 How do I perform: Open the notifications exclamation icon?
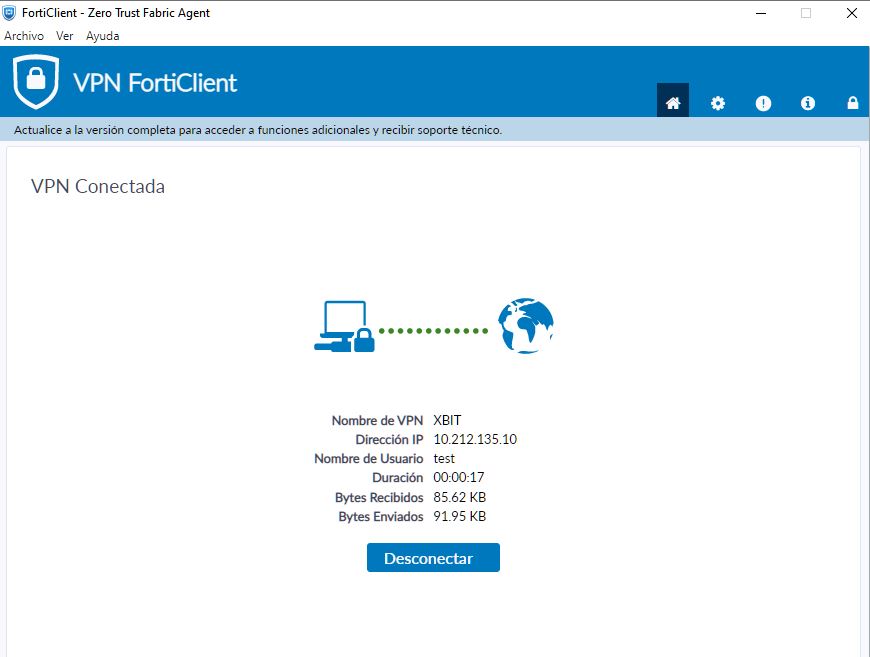[763, 103]
